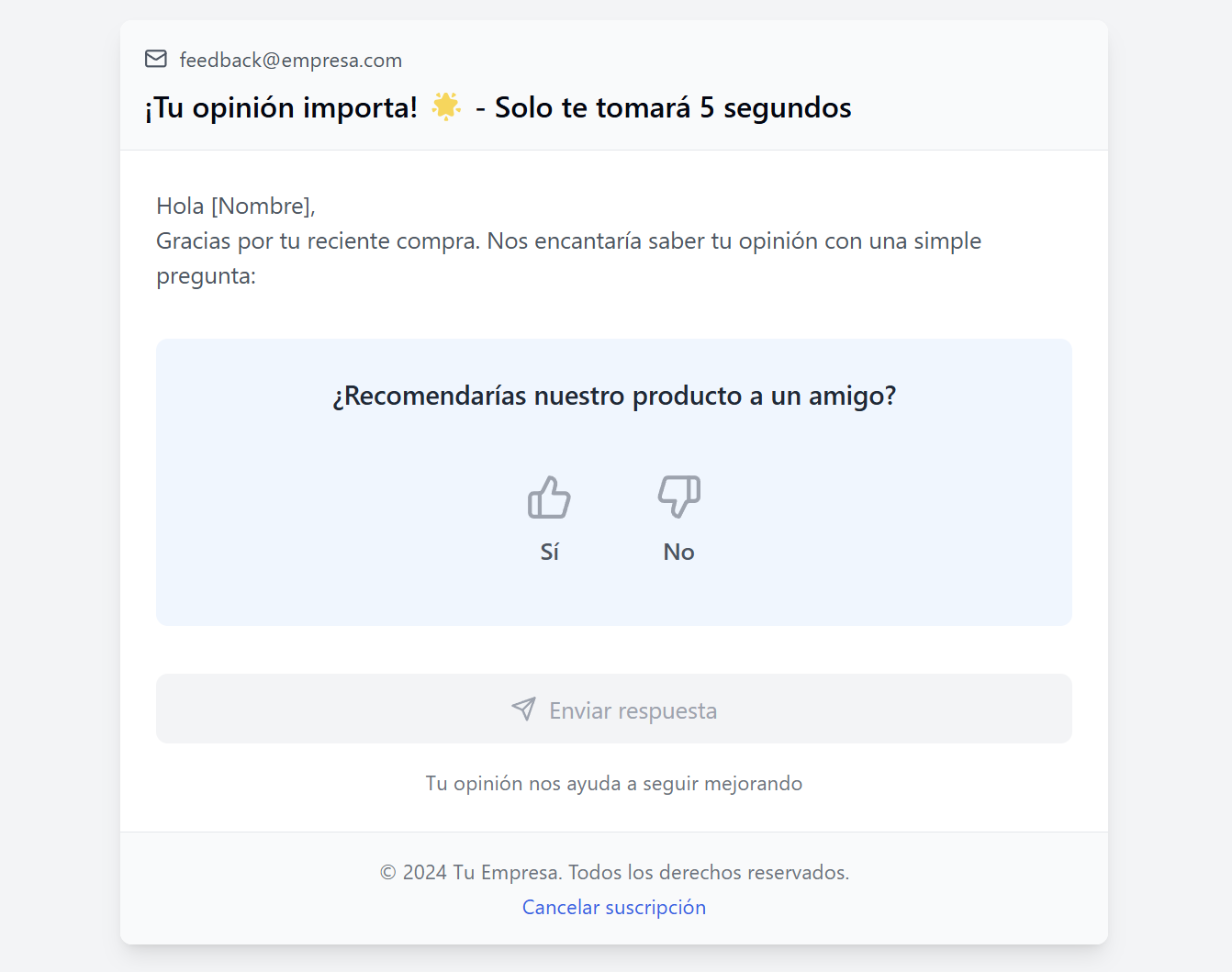Screen dimensions: 1232x972
Task: Click the feedback@empresa.com sender address
Action: 290,61
